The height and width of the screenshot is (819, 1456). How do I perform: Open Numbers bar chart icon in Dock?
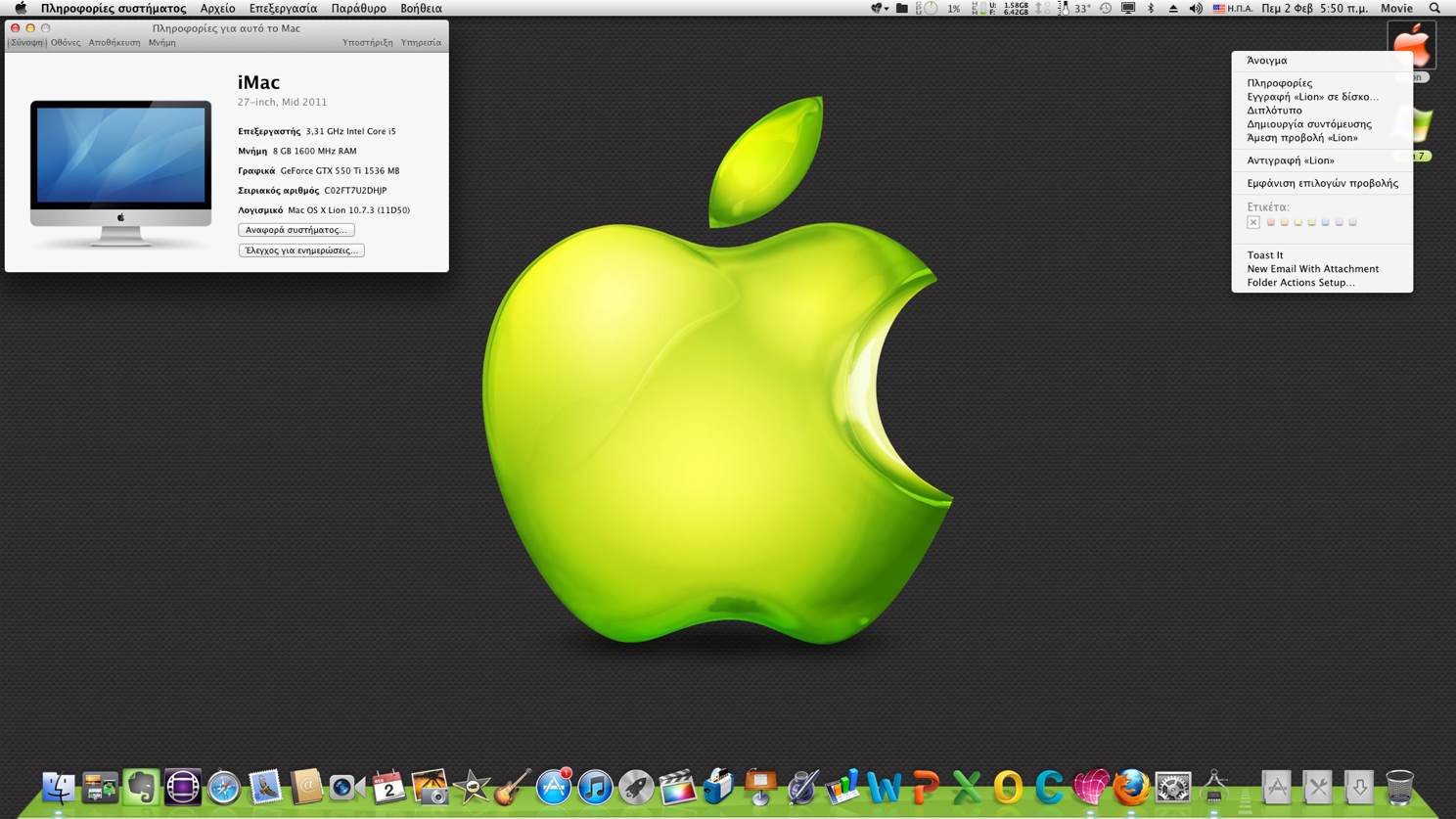[x=842, y=788]
